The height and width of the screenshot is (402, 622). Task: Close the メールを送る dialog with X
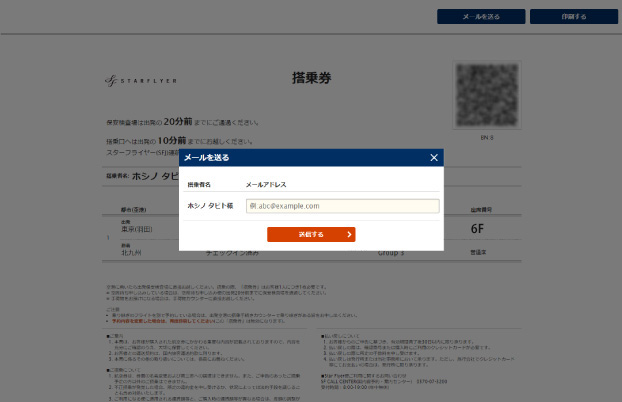pos(433,158)
